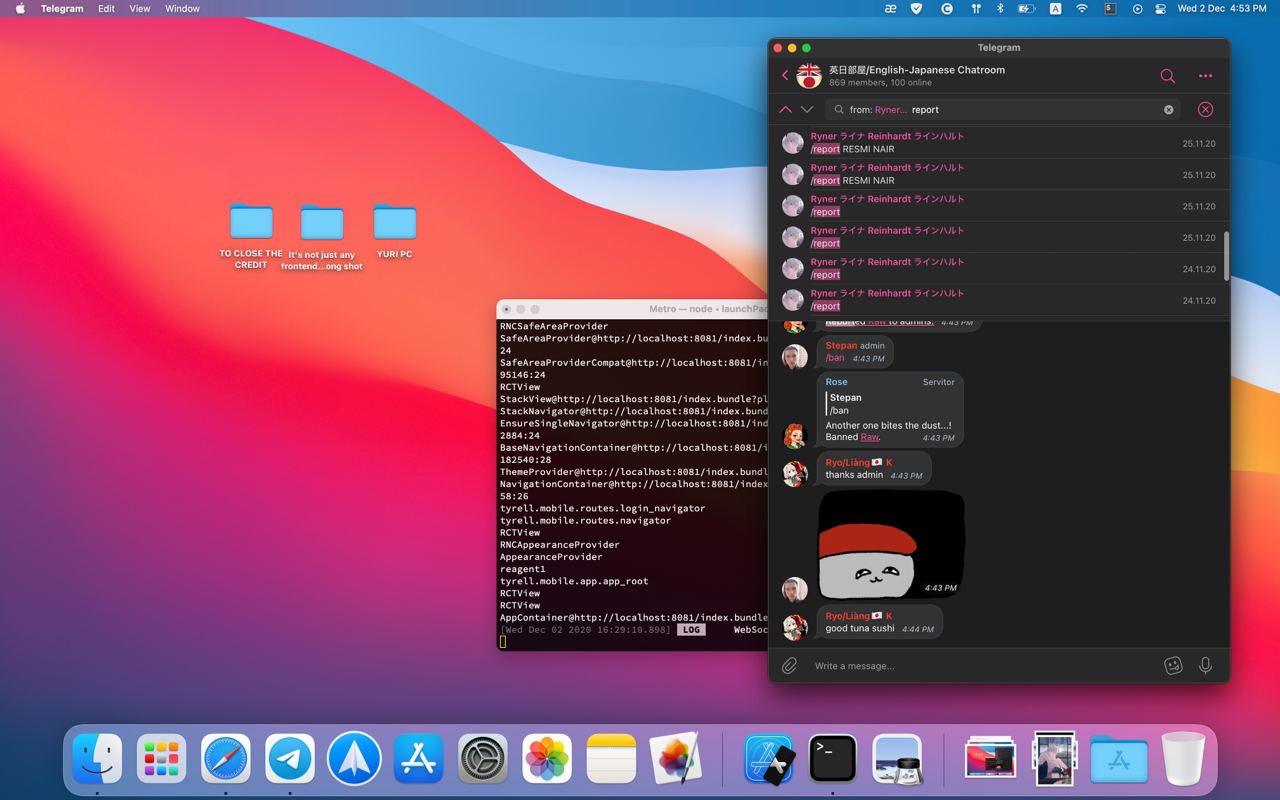This screenshot has height=800, width=1280.
Task: Open Terminal from the Dock
Action: [x=833, y=758]
